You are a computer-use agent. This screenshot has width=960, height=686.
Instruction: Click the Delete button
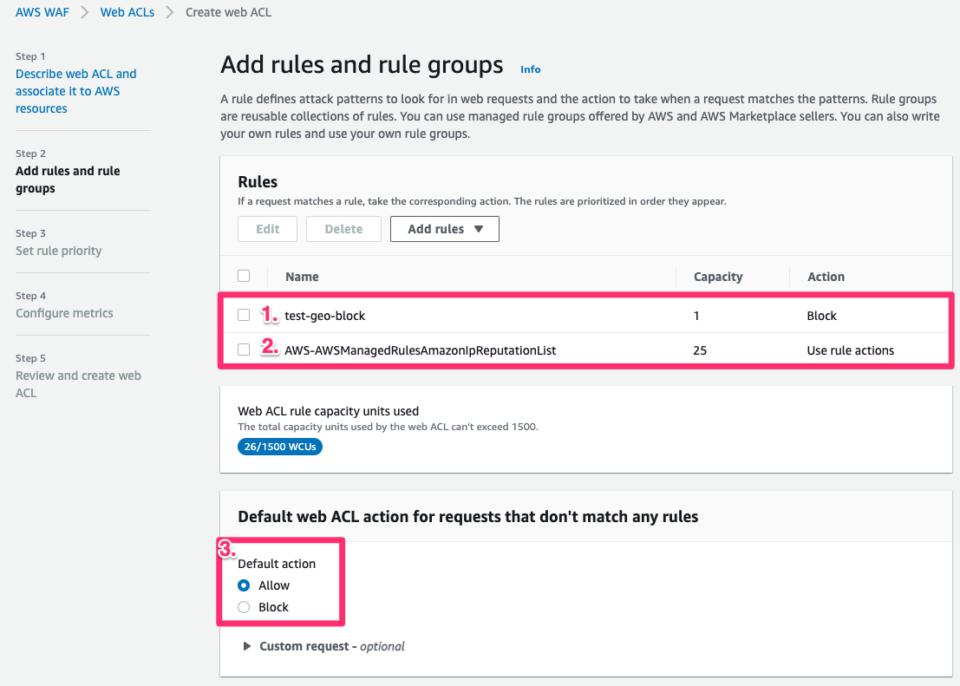tap(343, 229)
